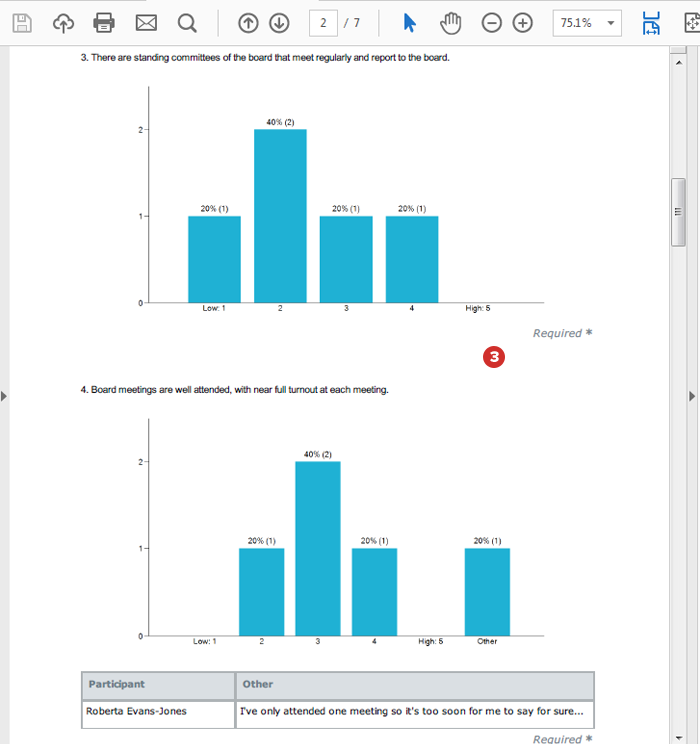
Task: Click the 40% bar in chart 3
Action: pyautogui.click(x=280, y=215)
